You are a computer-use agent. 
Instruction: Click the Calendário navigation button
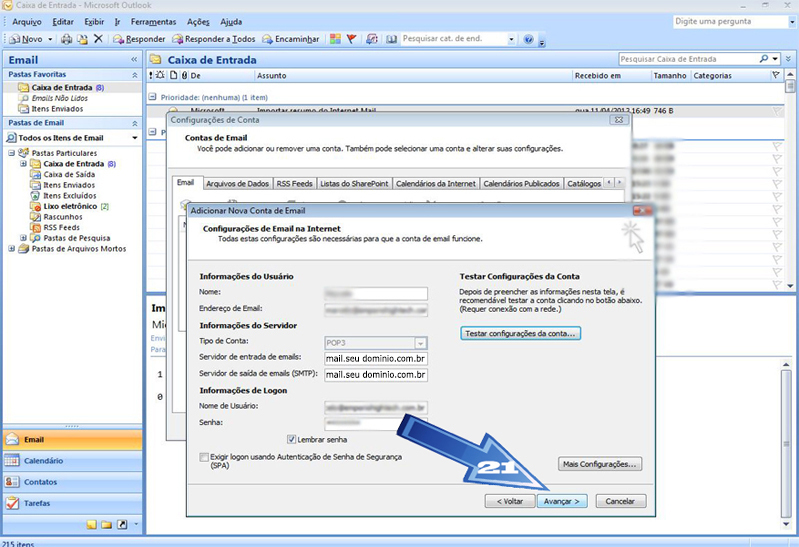72,461
